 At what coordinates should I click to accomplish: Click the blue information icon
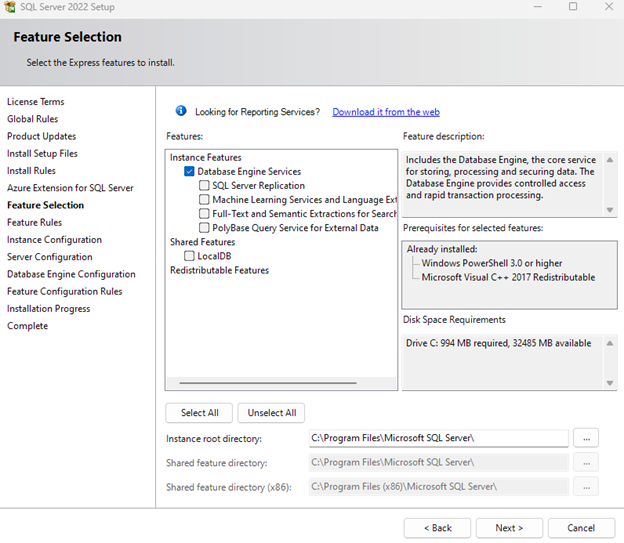[181, 111]
